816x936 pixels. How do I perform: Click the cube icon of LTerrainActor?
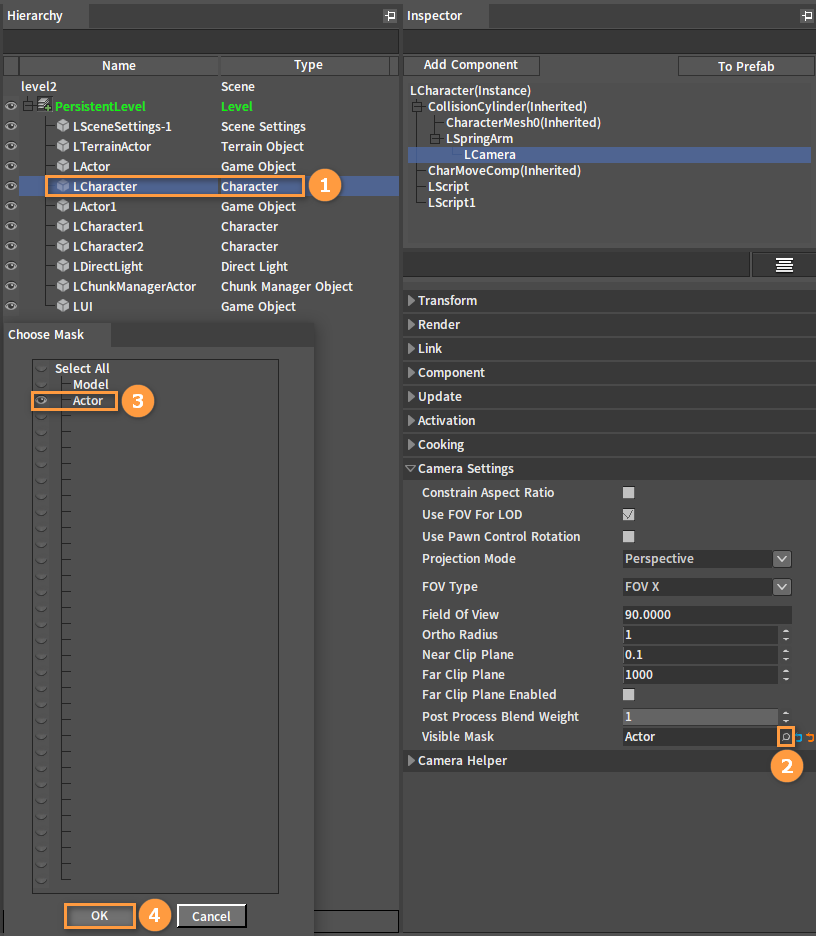pos(63,146)
